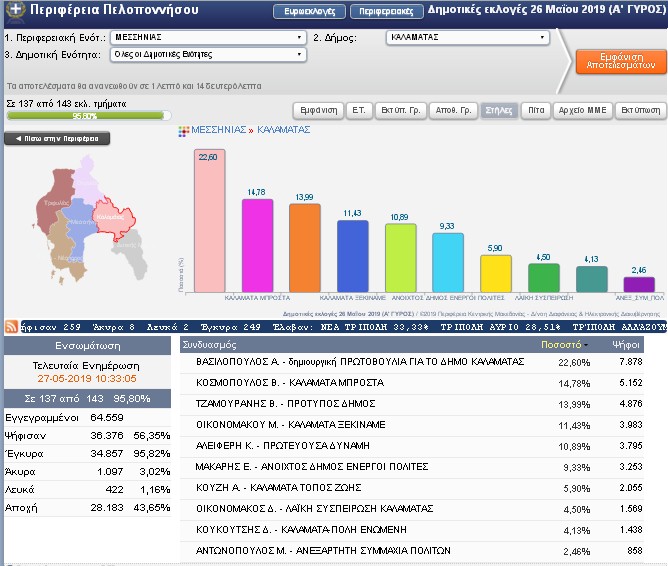The width and height of the screenshot is (668, 566).
Task: Click the Ψήφισαν 36.376 row
Action: pos(87,436)
